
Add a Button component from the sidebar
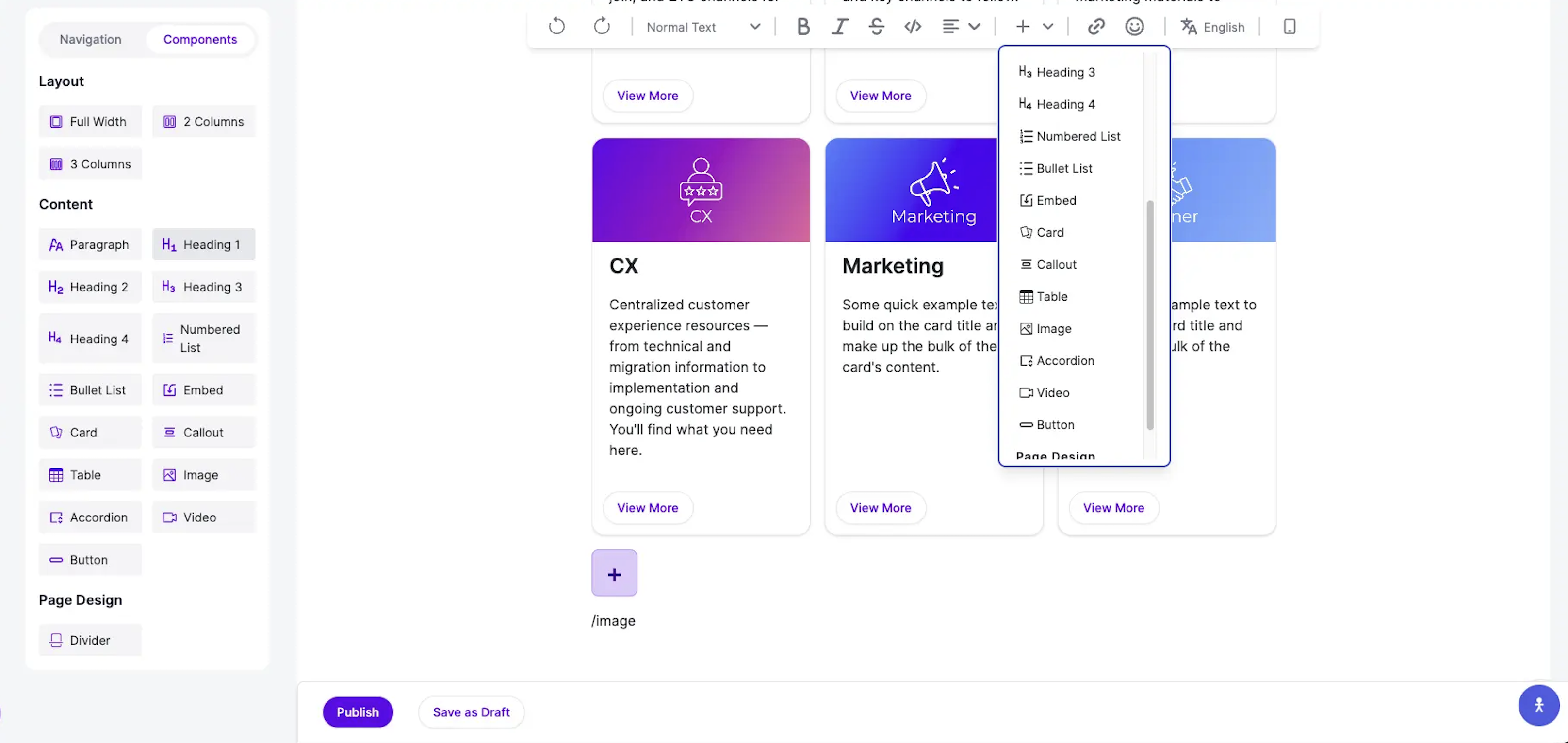[x=90, y=560]
